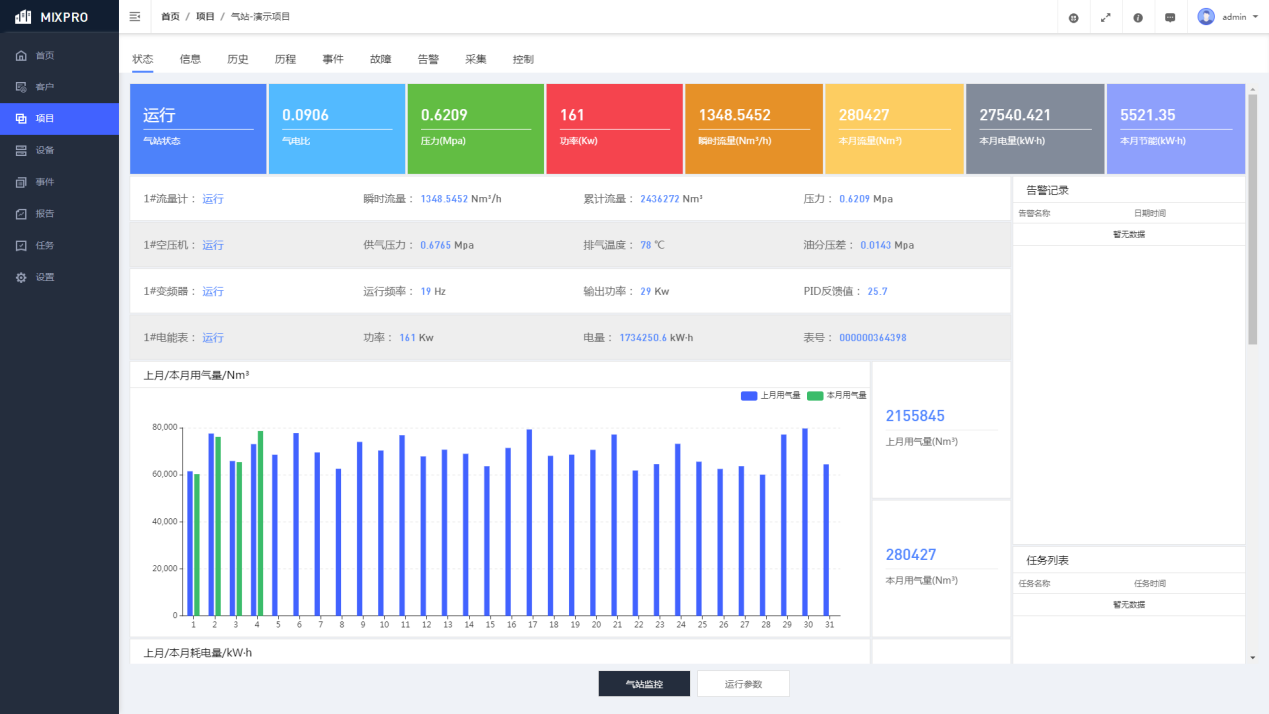Open the messages chat bubble icon
Image resolution: width=1269 pixels, height=714 pixels.
tap(1170, 18)
